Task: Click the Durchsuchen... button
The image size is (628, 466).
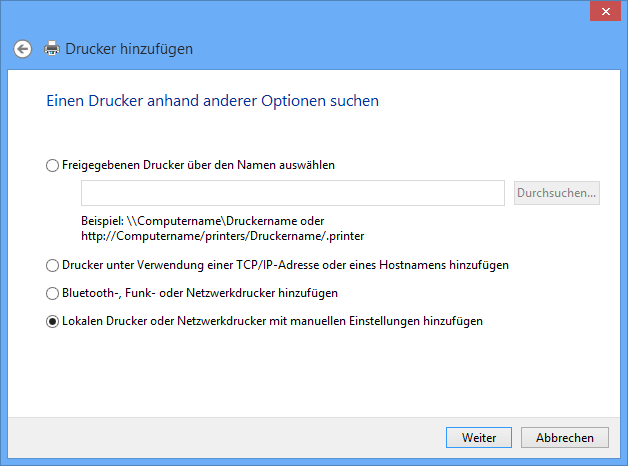Action: (x=557, y=193)
